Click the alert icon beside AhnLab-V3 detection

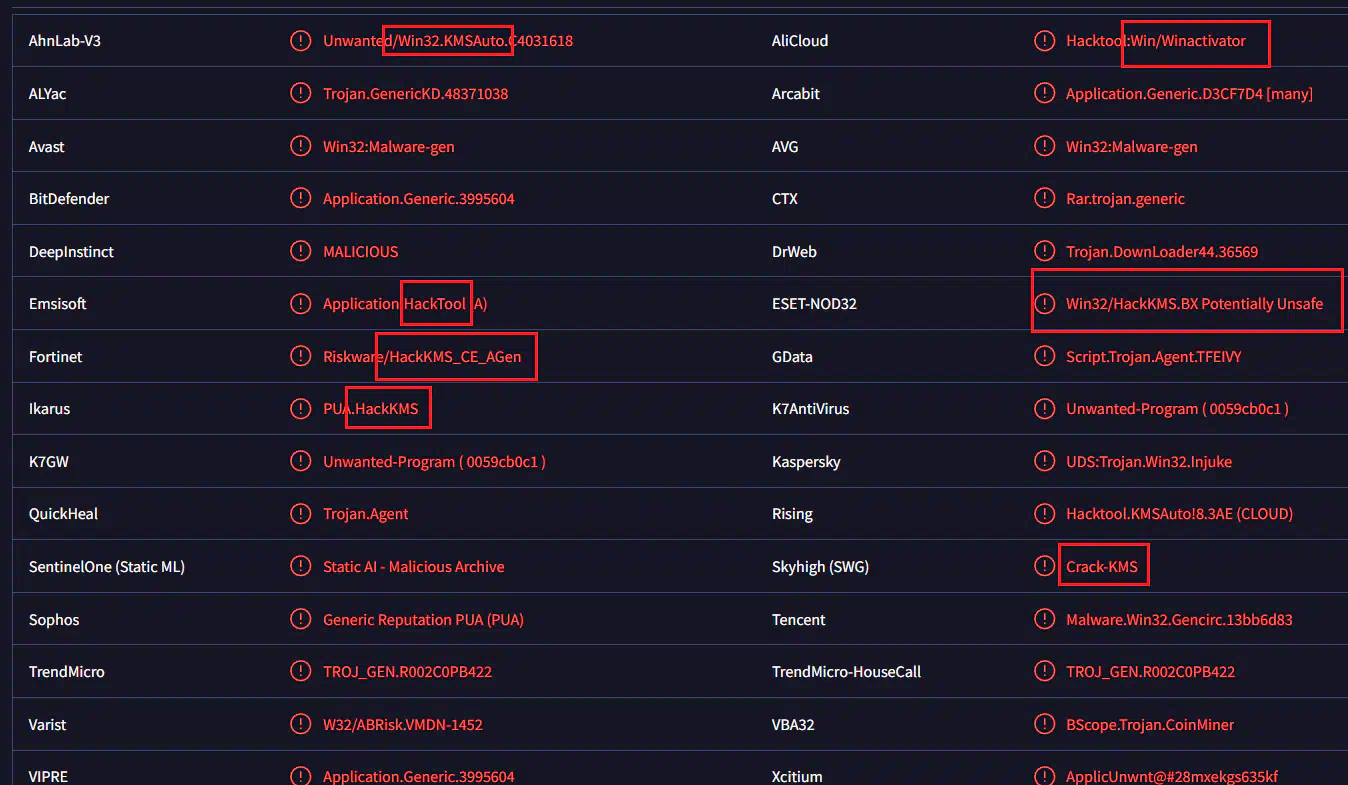pyautogui.click(x=300, y=41)
